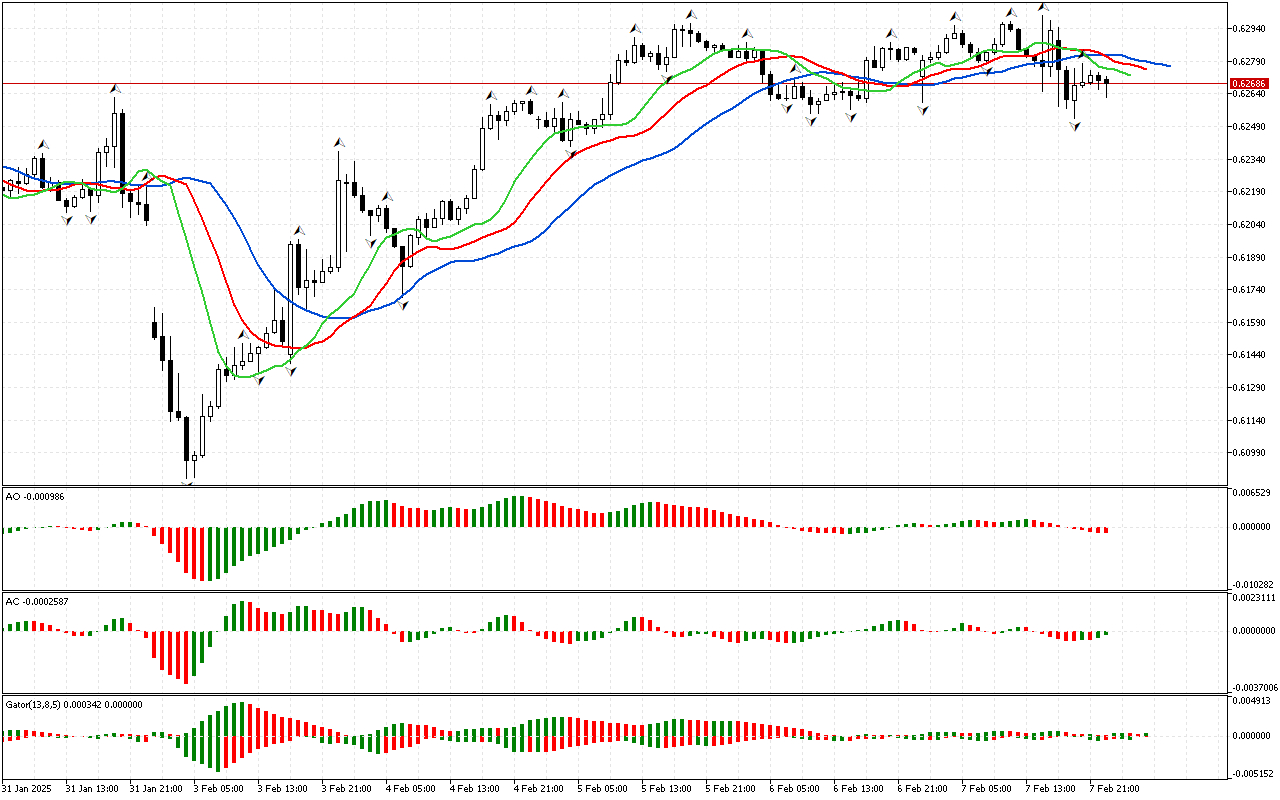Click the 3 Feb 13:00 time label

click(x=282, y=788)
